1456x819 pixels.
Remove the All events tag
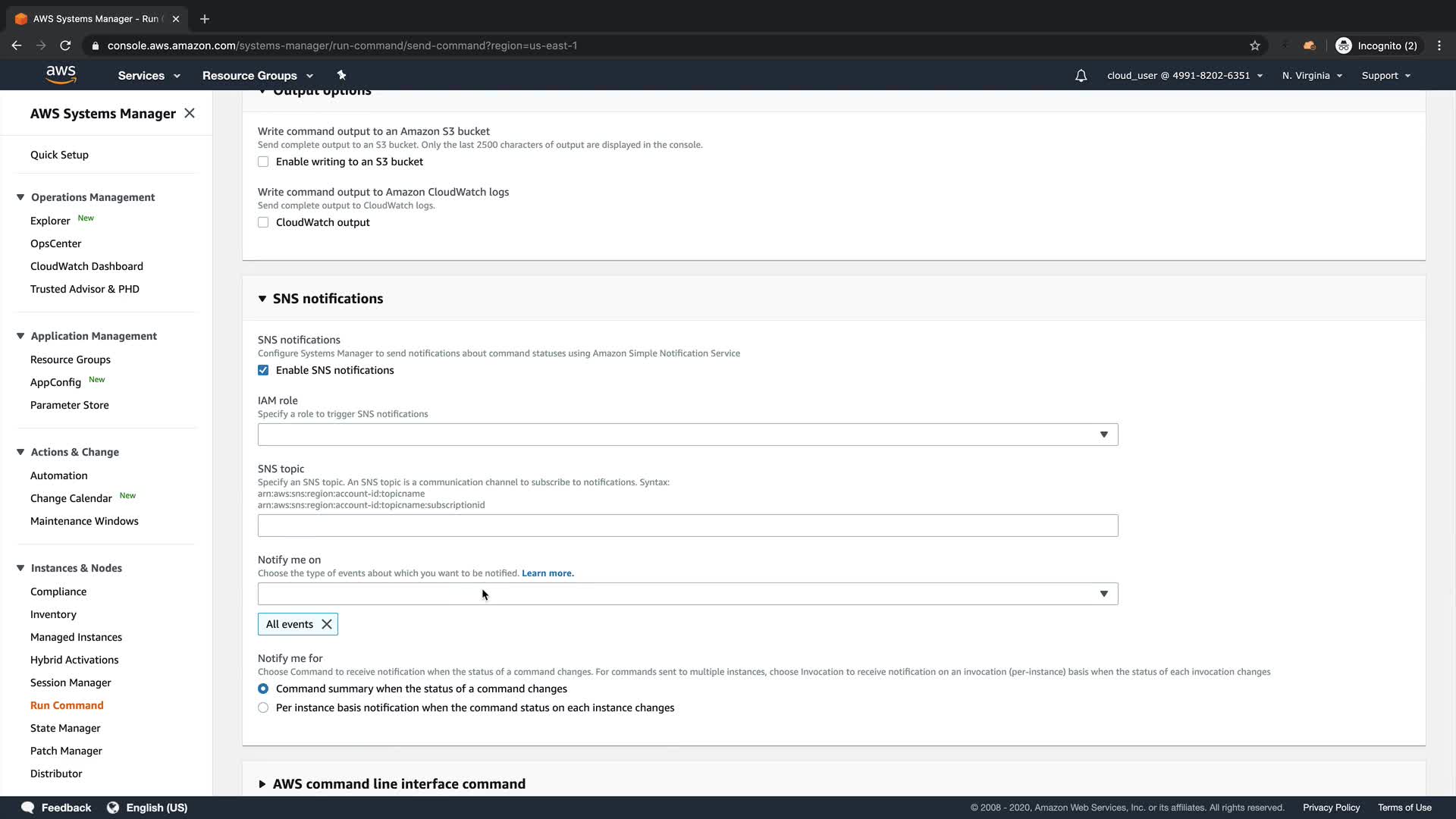pos(327,624)
